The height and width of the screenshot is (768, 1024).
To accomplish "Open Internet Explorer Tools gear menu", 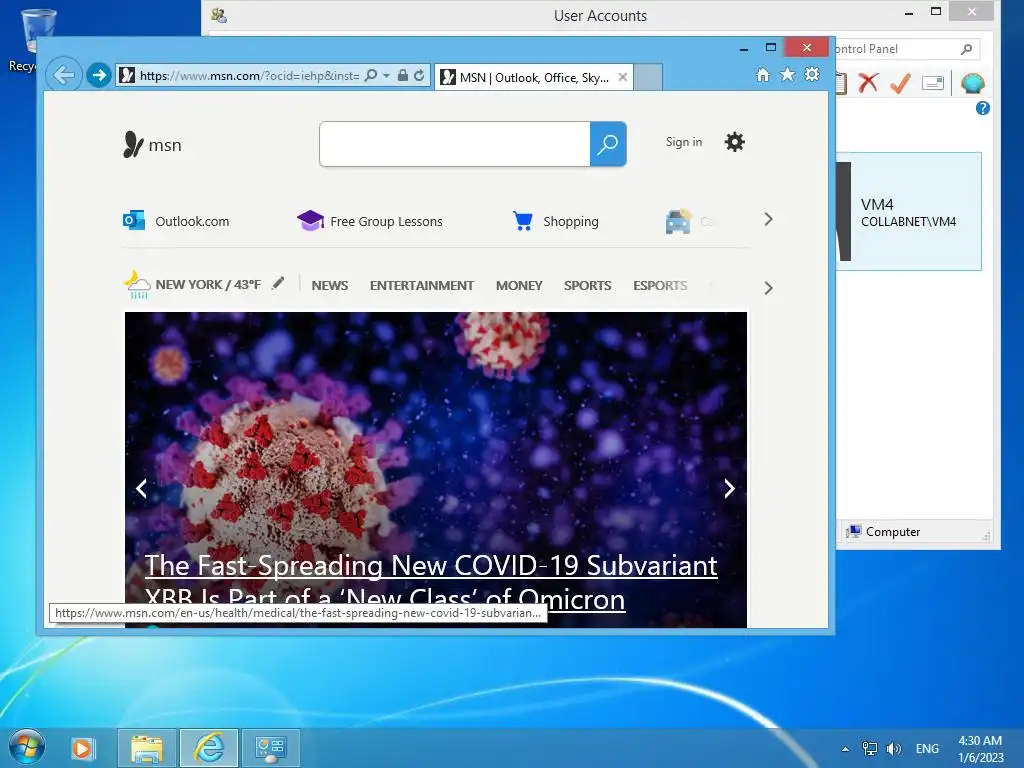I will [x=812, y=74].
